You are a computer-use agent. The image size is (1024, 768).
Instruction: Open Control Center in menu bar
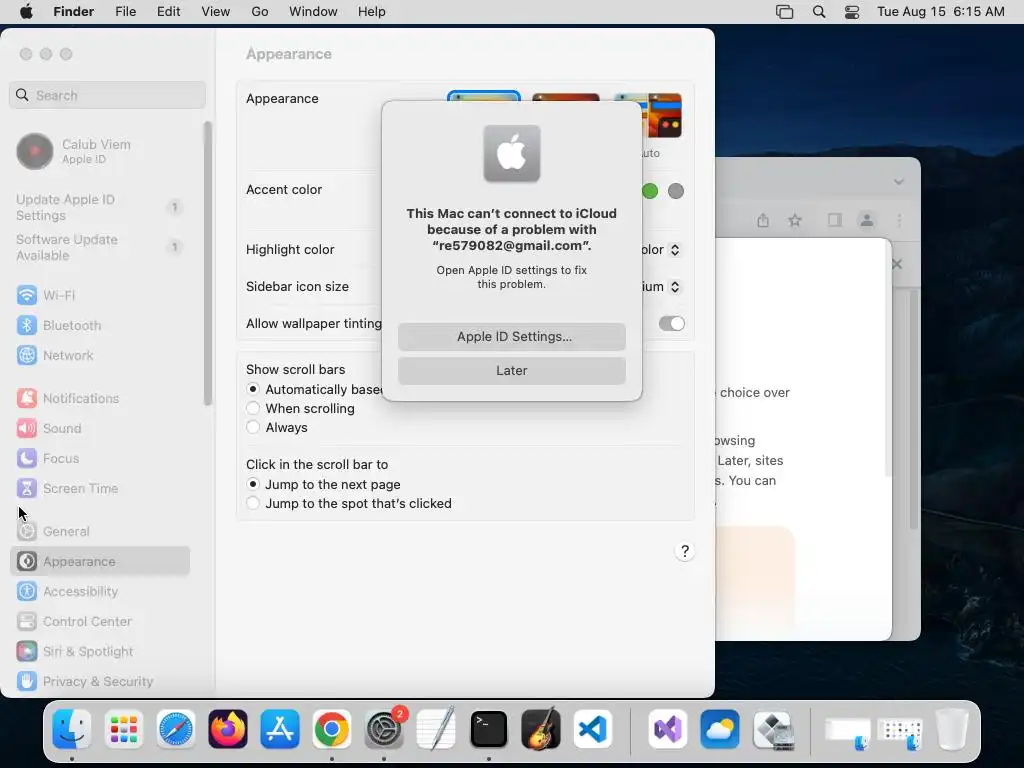[x=852, y=12]
